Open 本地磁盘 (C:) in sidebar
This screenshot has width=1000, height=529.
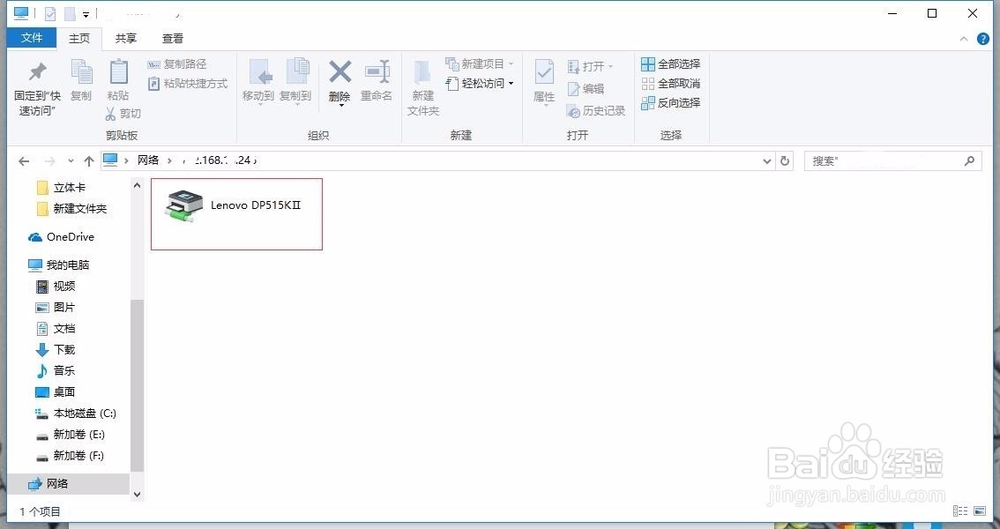point(76,414)
